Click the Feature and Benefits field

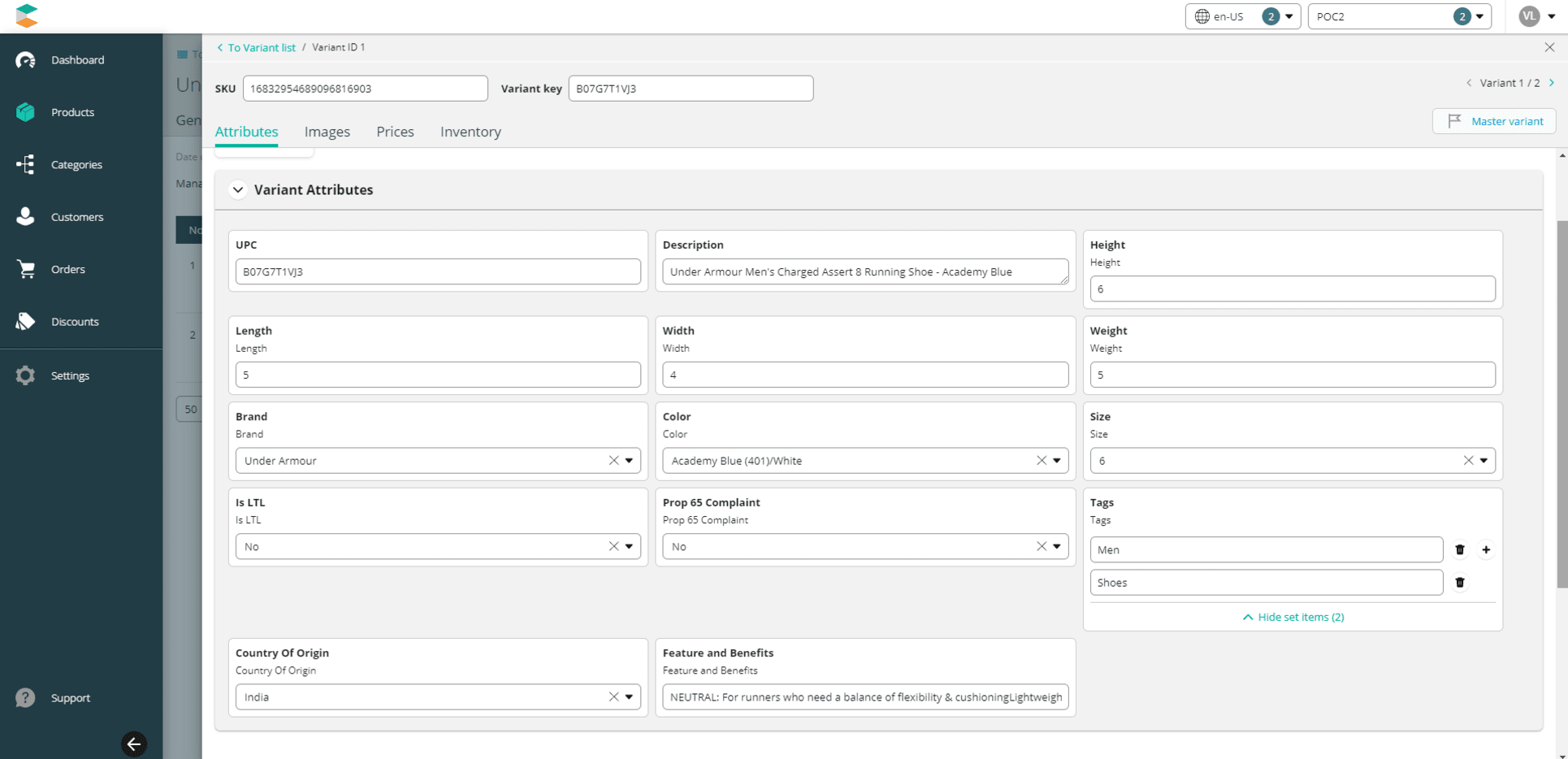click(865, 697)
